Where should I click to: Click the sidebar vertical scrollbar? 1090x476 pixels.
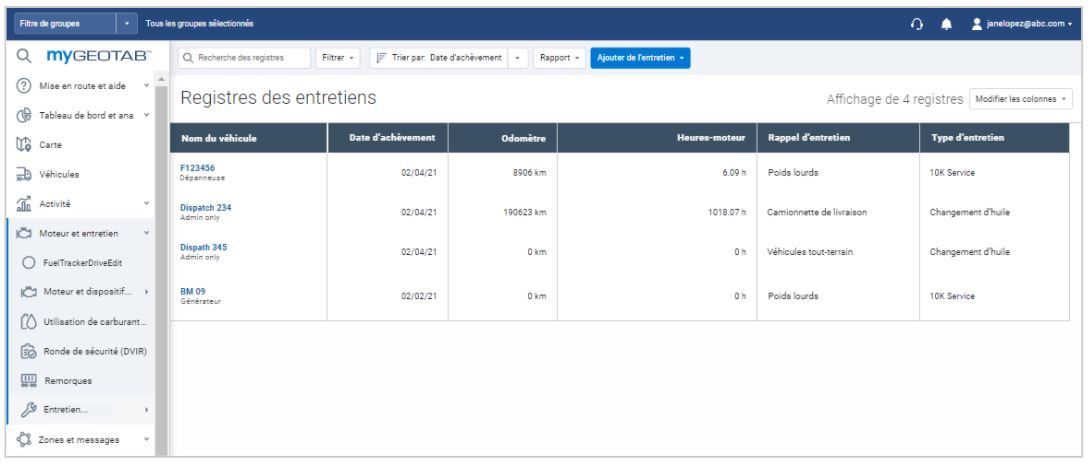point(160,250)
